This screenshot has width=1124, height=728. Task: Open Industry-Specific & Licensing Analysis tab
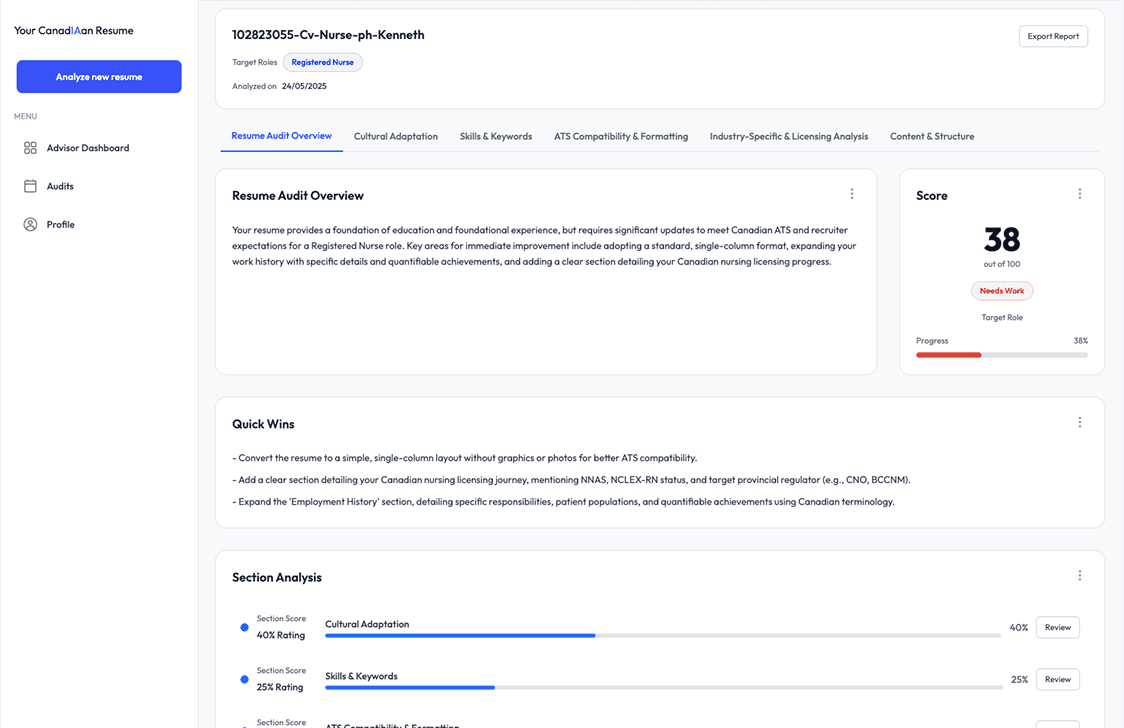[789, 136]
